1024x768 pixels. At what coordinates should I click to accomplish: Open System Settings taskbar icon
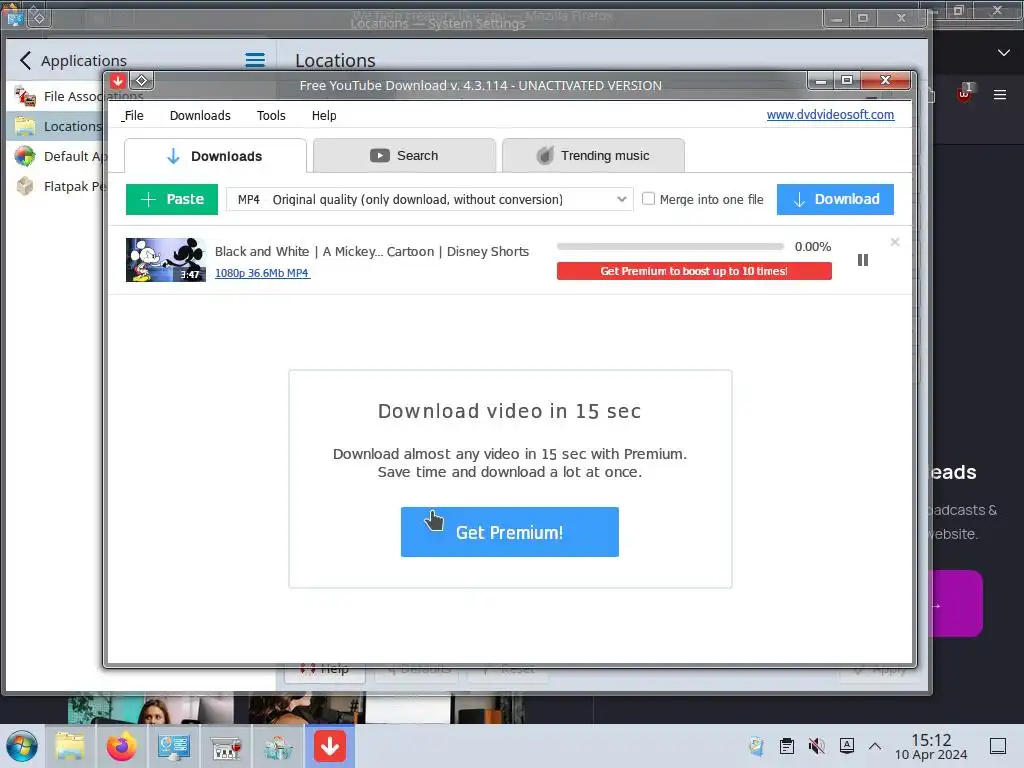(x=174, y=746)
